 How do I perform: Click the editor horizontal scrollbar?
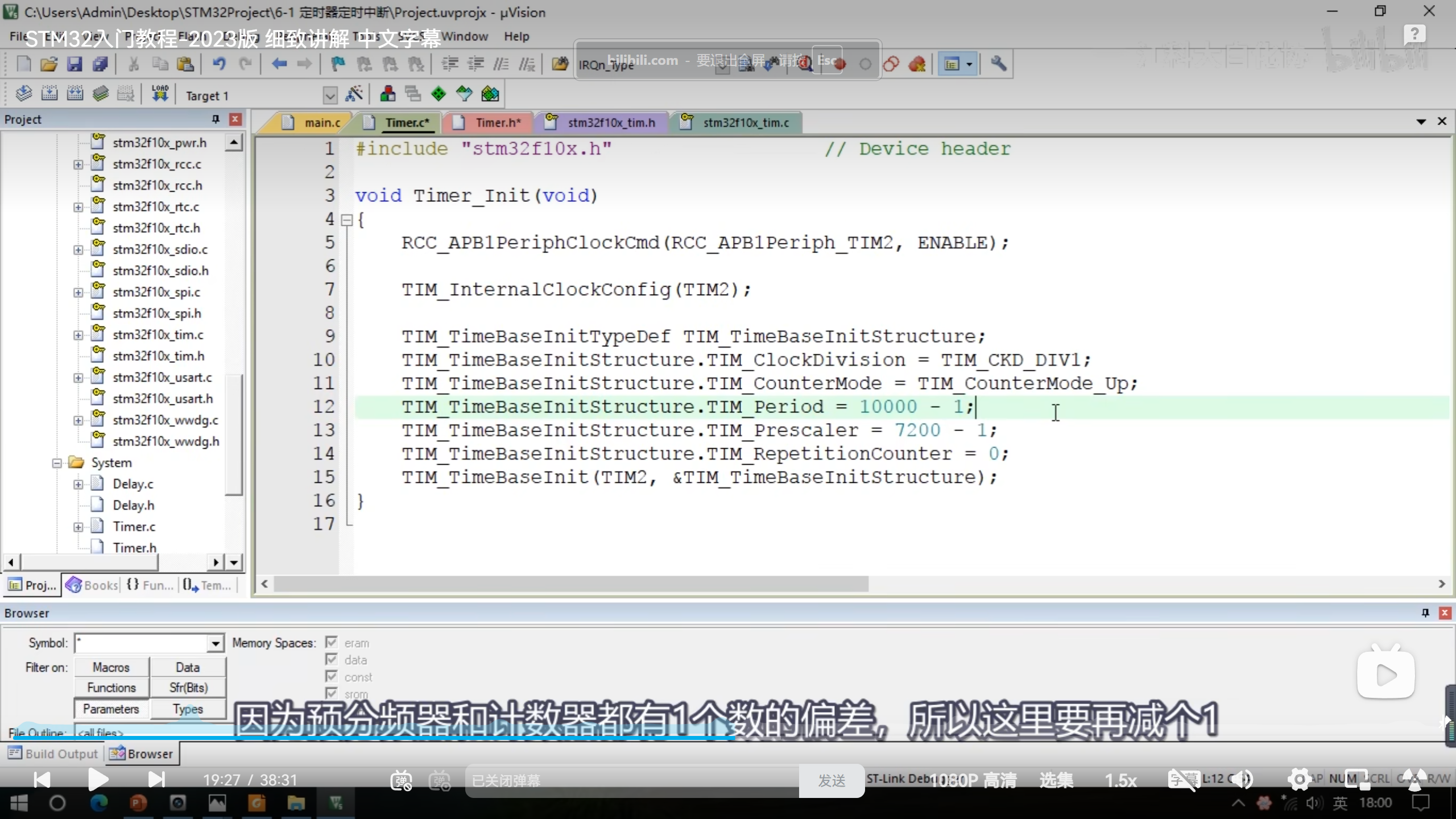tap(569, 584)
